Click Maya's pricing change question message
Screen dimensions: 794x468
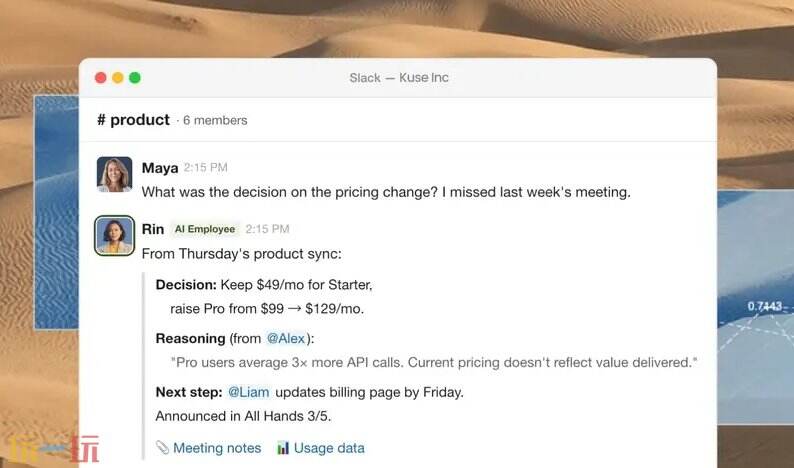coord(386,192)
